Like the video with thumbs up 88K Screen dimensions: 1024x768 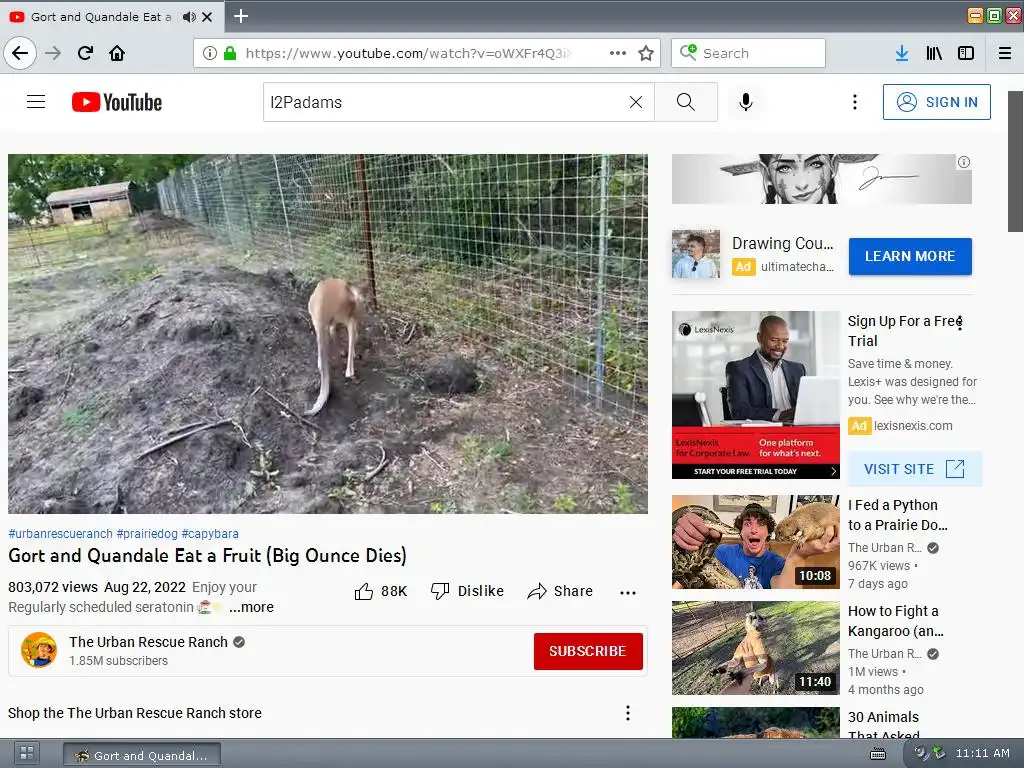coord(381,591)
